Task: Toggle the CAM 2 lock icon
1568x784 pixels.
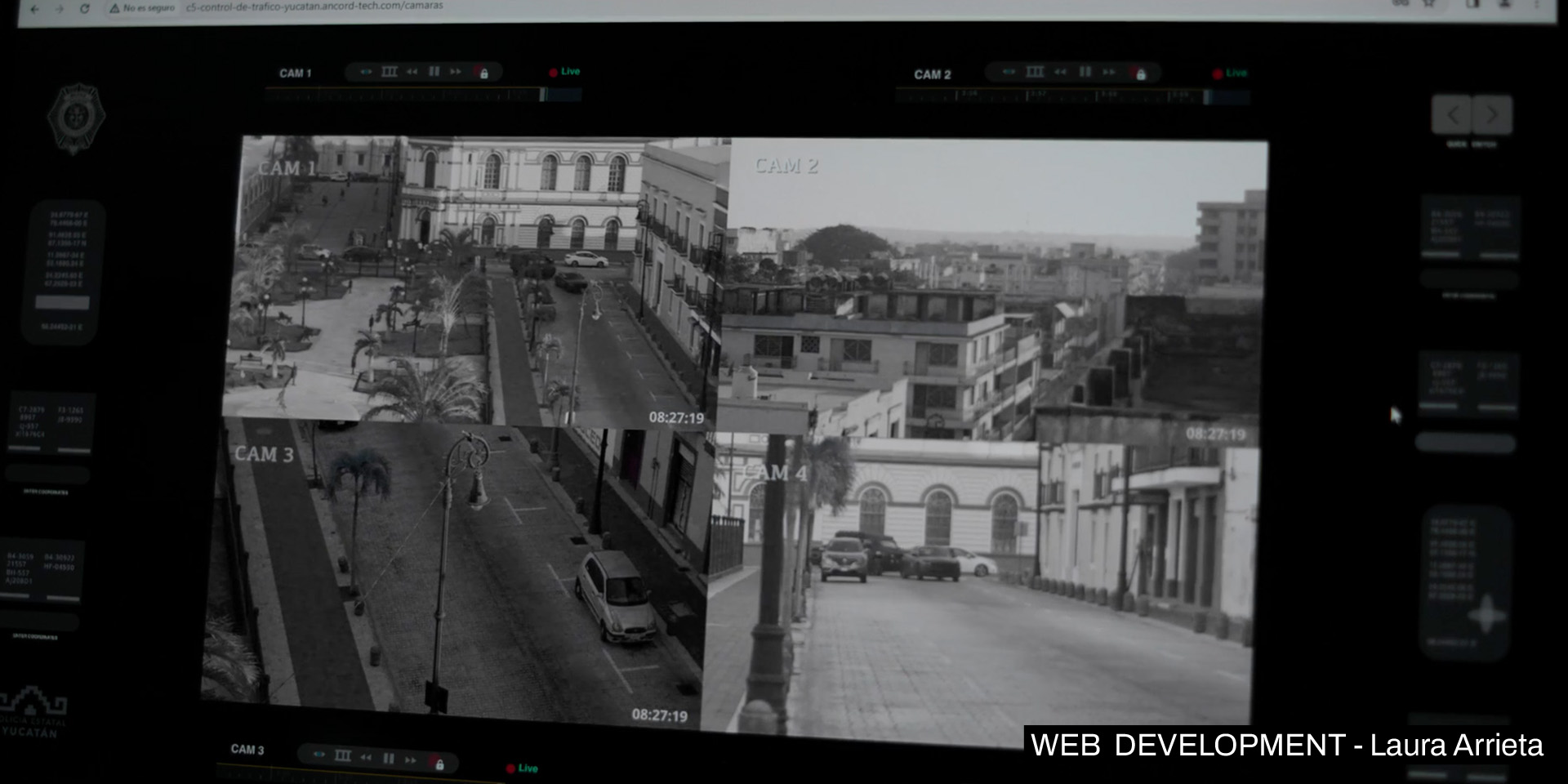Action: (1141, 74)
